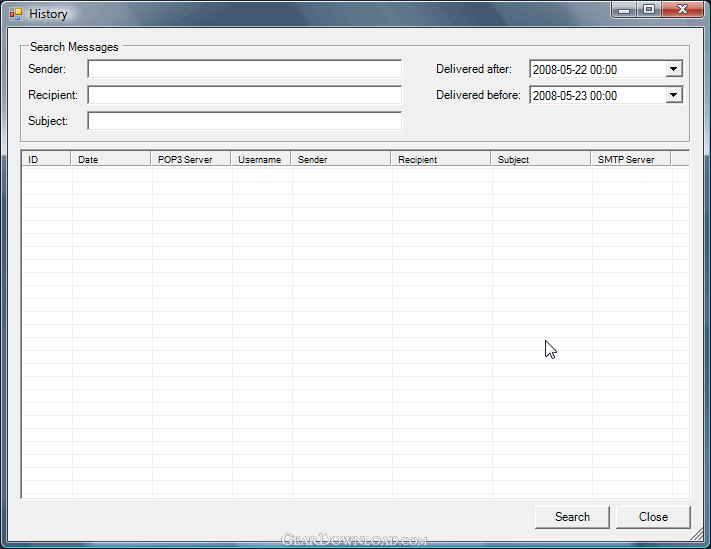Sort by the Username column header
711x549 pixels.
coord(261,159)
